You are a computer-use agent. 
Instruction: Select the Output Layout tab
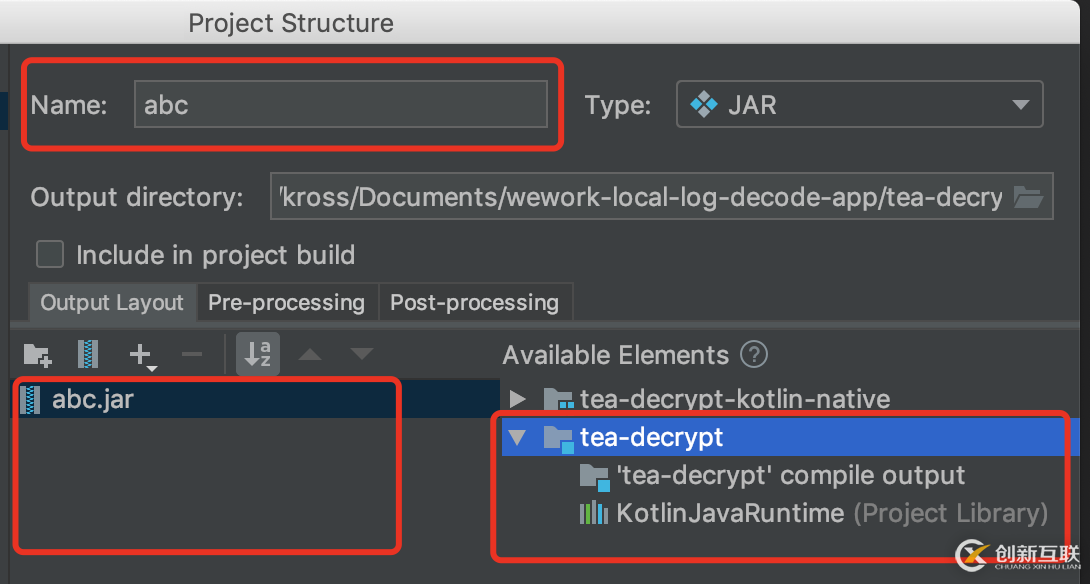click(x=112, y=302)
